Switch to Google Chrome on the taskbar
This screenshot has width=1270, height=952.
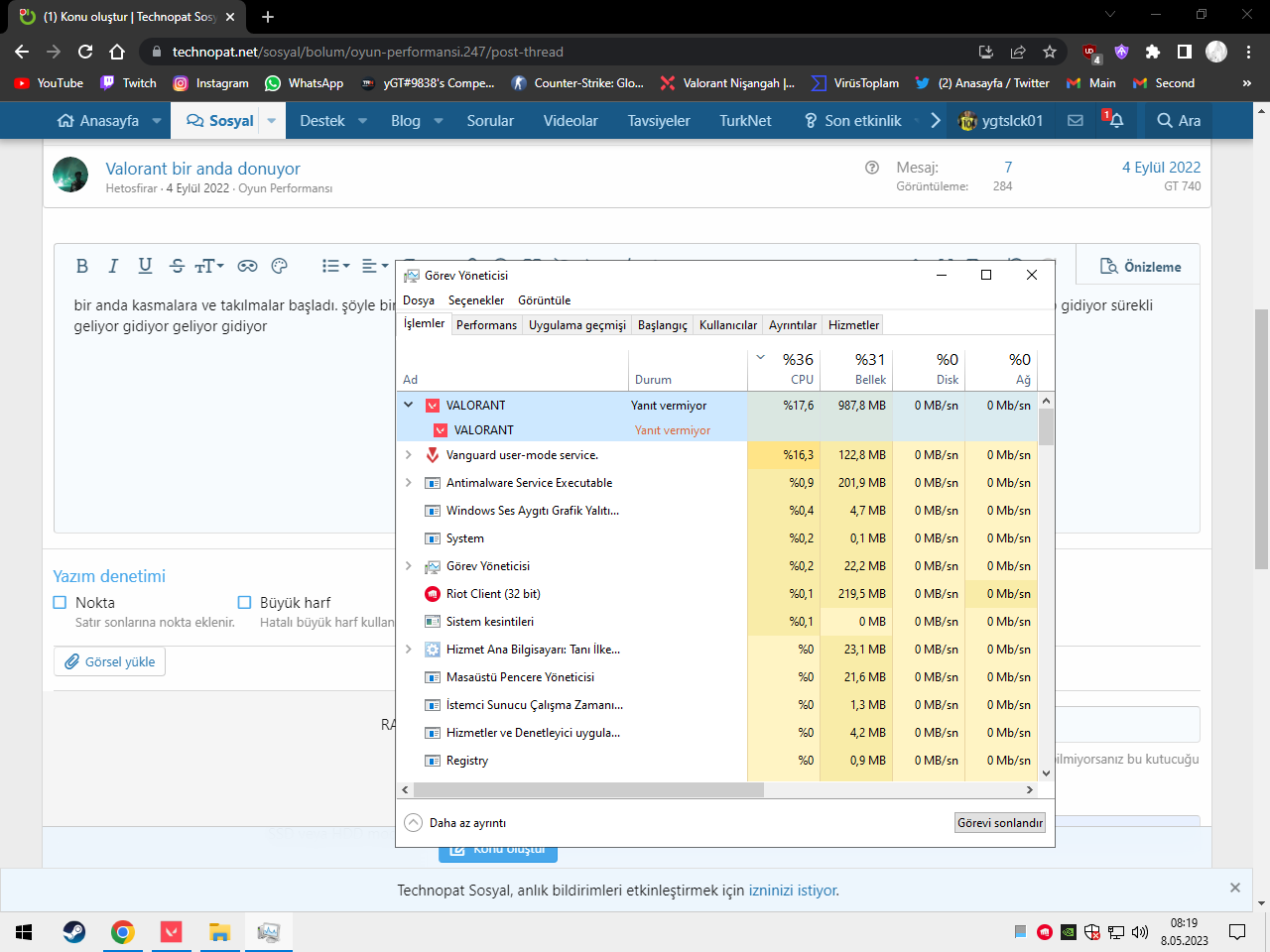(x=122, y=932)
